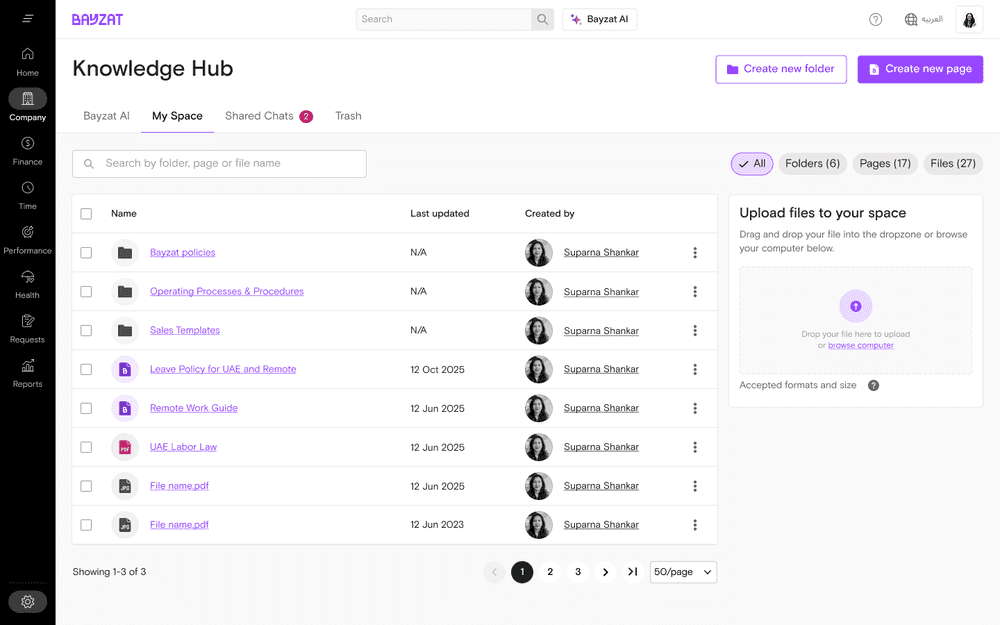The height and width of the screenshot is (625, 1000).
Task: Select the Finance icon in the sidebar
Action: [27, 147]
